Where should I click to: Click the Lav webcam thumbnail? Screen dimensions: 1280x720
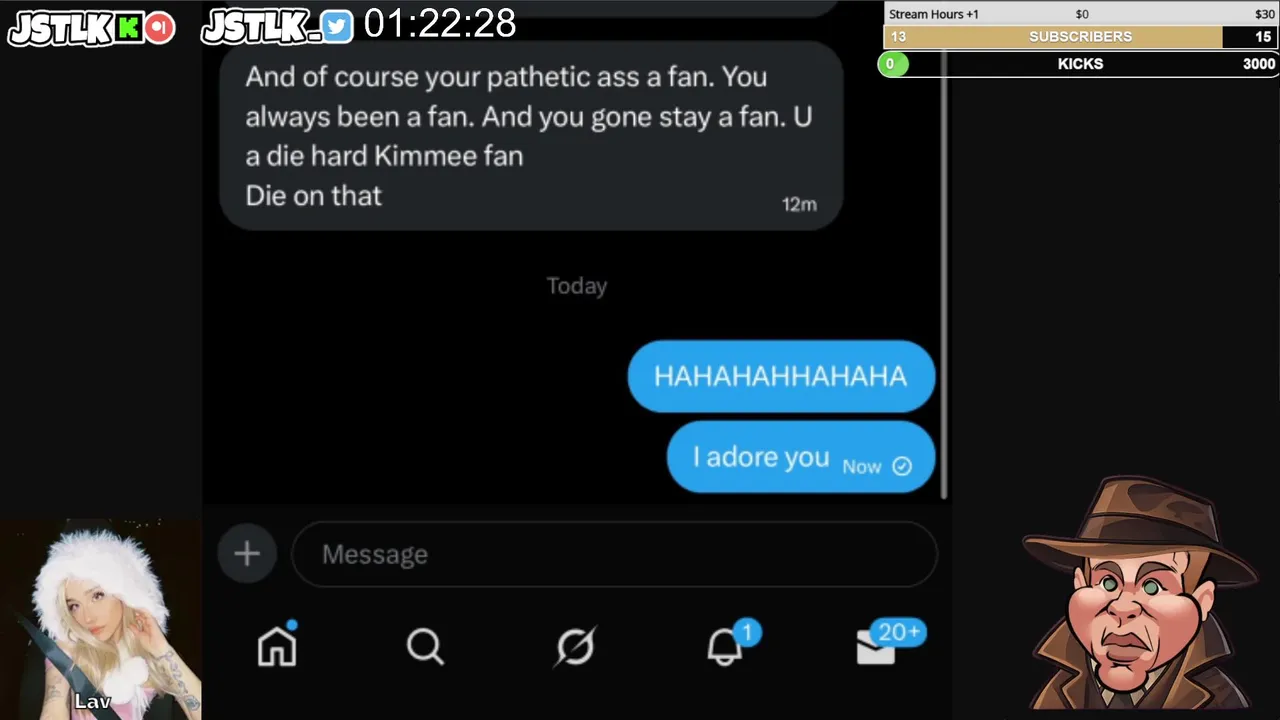100,619
